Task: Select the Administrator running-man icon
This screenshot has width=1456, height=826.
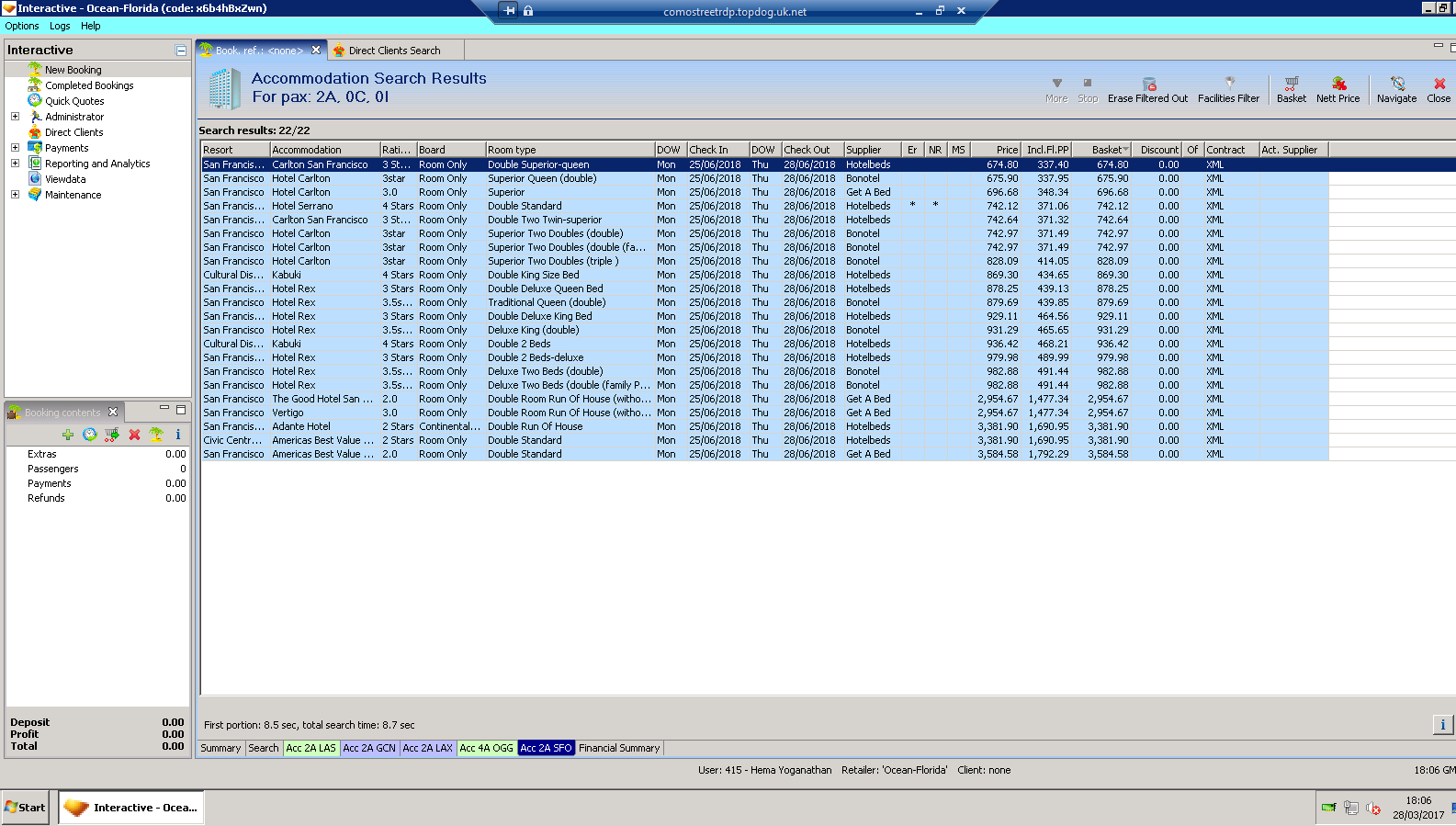Action: (35, 116)
